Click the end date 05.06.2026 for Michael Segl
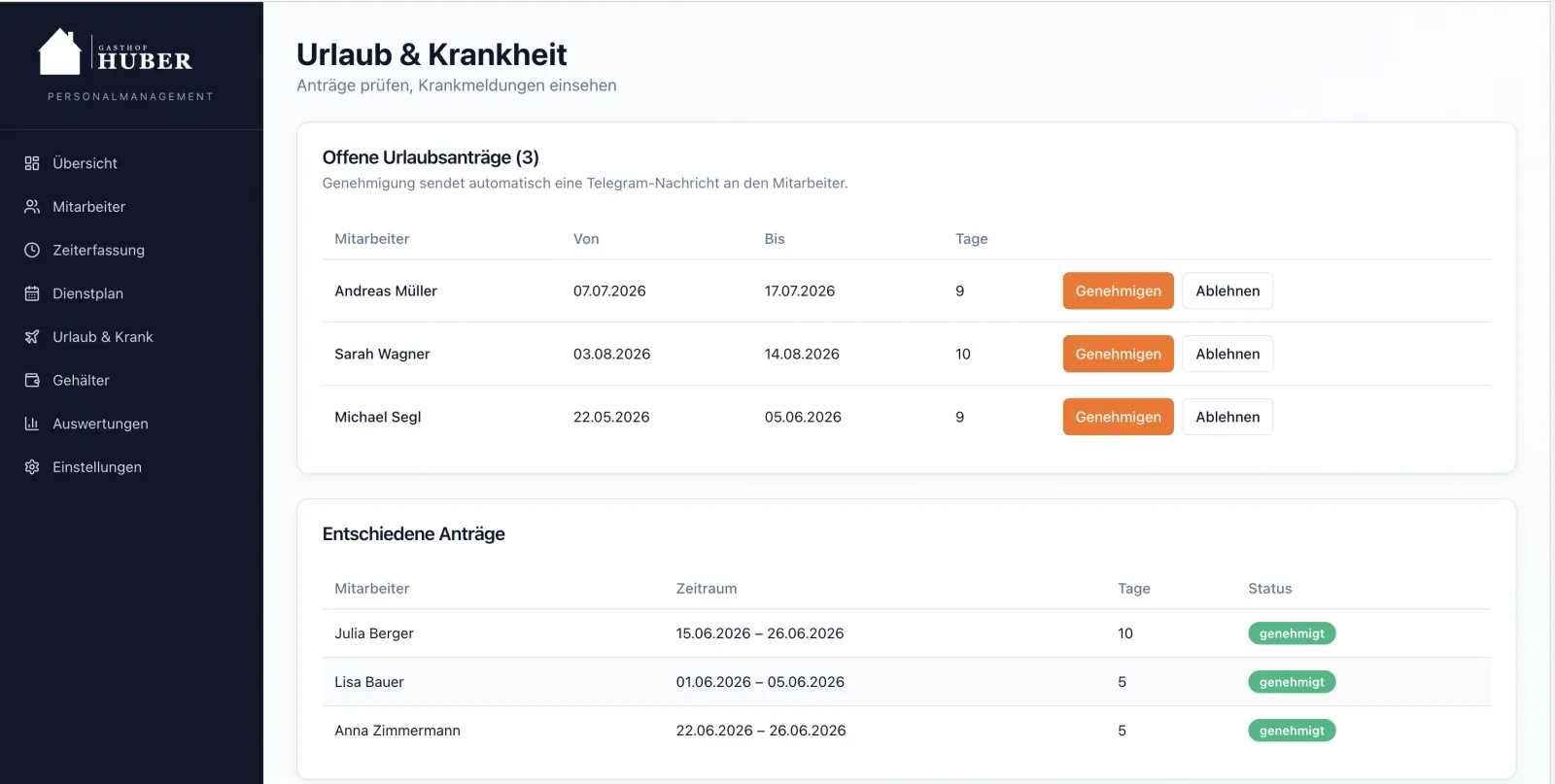Screen dimensions: 1555x784 803,417
